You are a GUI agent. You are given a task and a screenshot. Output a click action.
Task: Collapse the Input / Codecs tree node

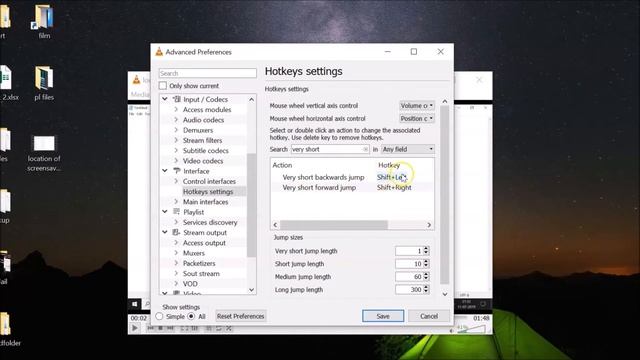coord(165,99)
